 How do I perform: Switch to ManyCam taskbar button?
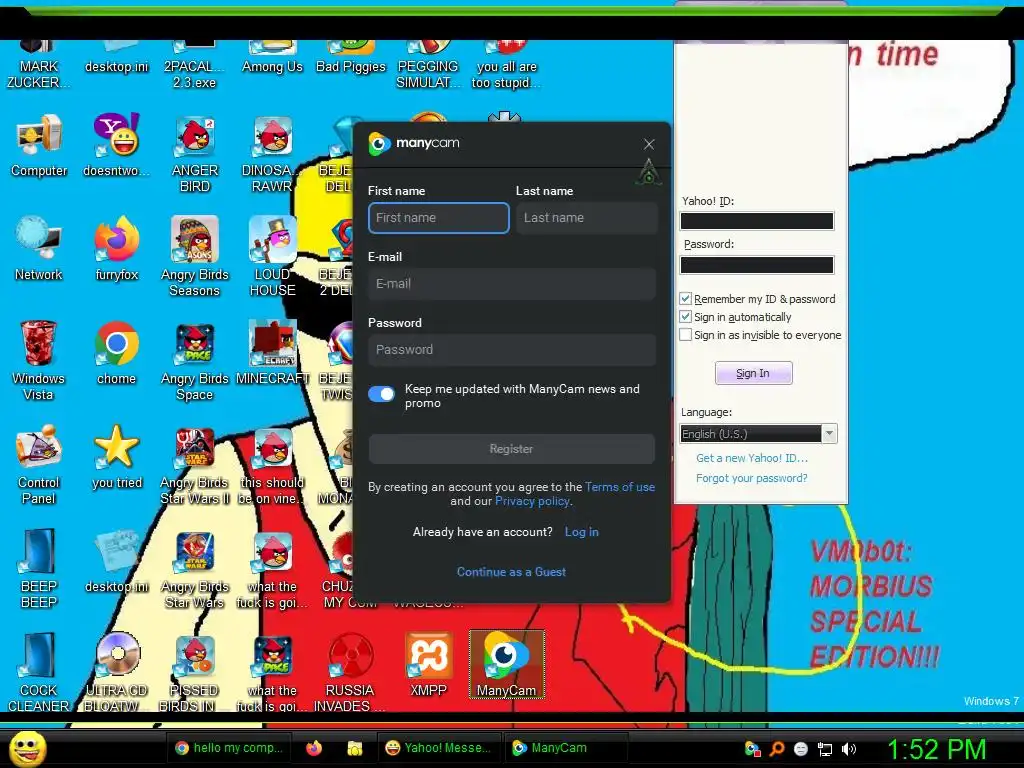(566, 748)
